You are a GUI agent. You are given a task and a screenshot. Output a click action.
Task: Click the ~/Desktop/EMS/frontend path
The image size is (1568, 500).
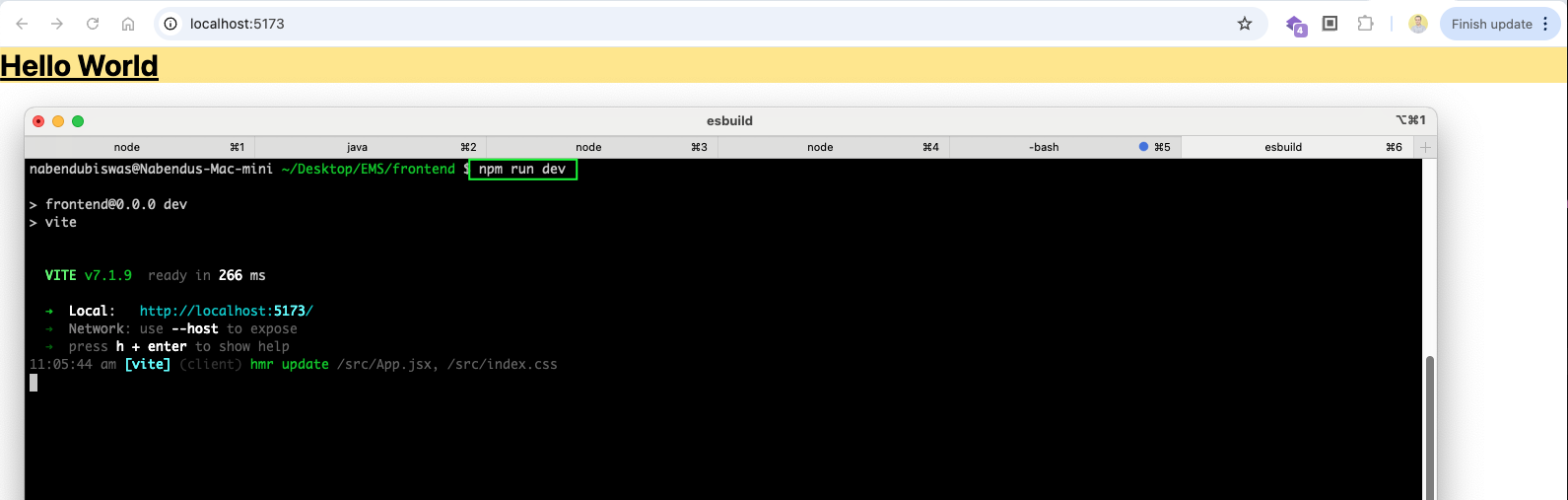369,169
